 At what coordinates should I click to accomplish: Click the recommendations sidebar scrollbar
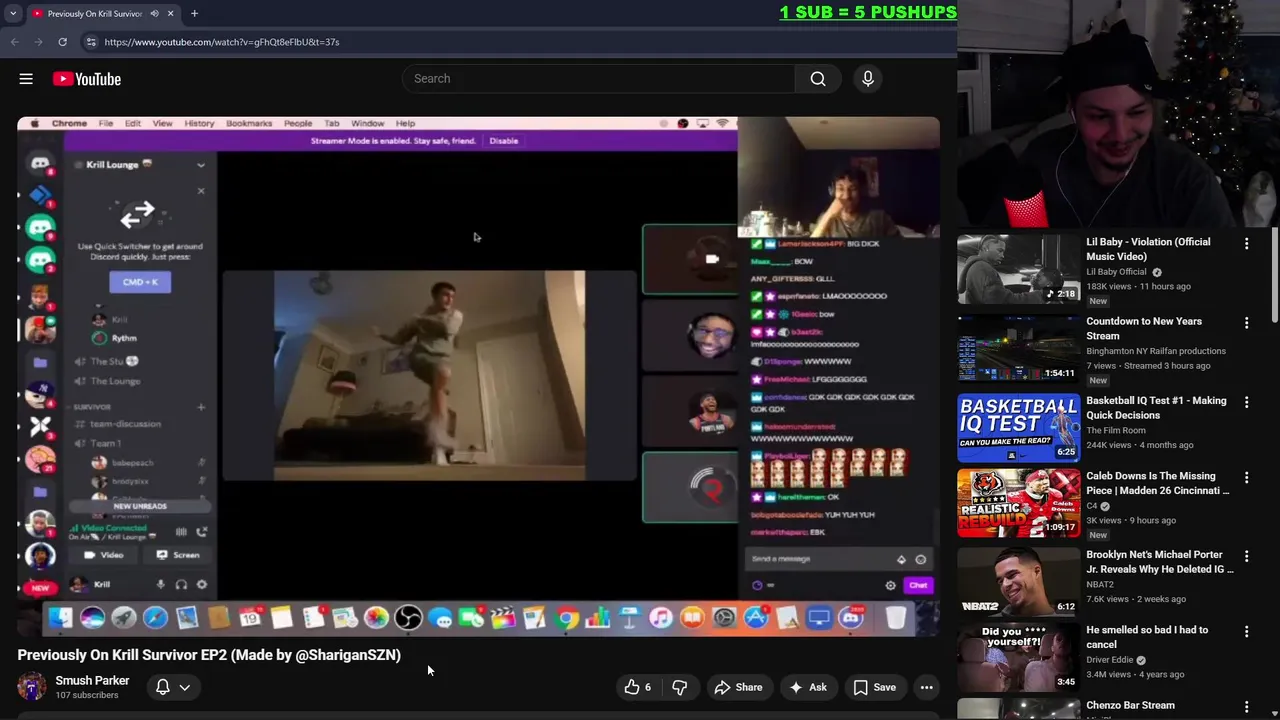[x=1274, y=276]
